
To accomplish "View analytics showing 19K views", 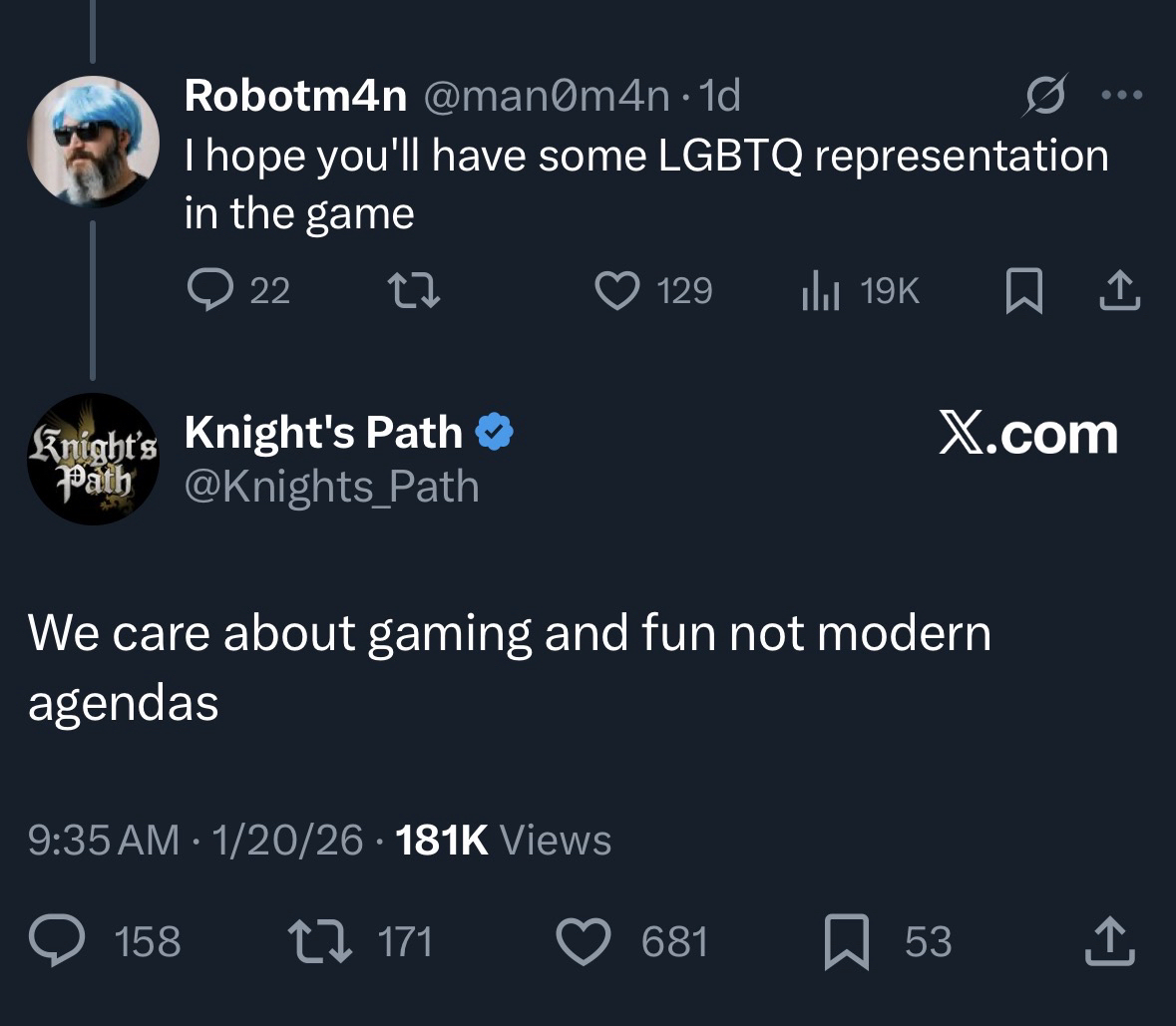I will pos(818,290).
